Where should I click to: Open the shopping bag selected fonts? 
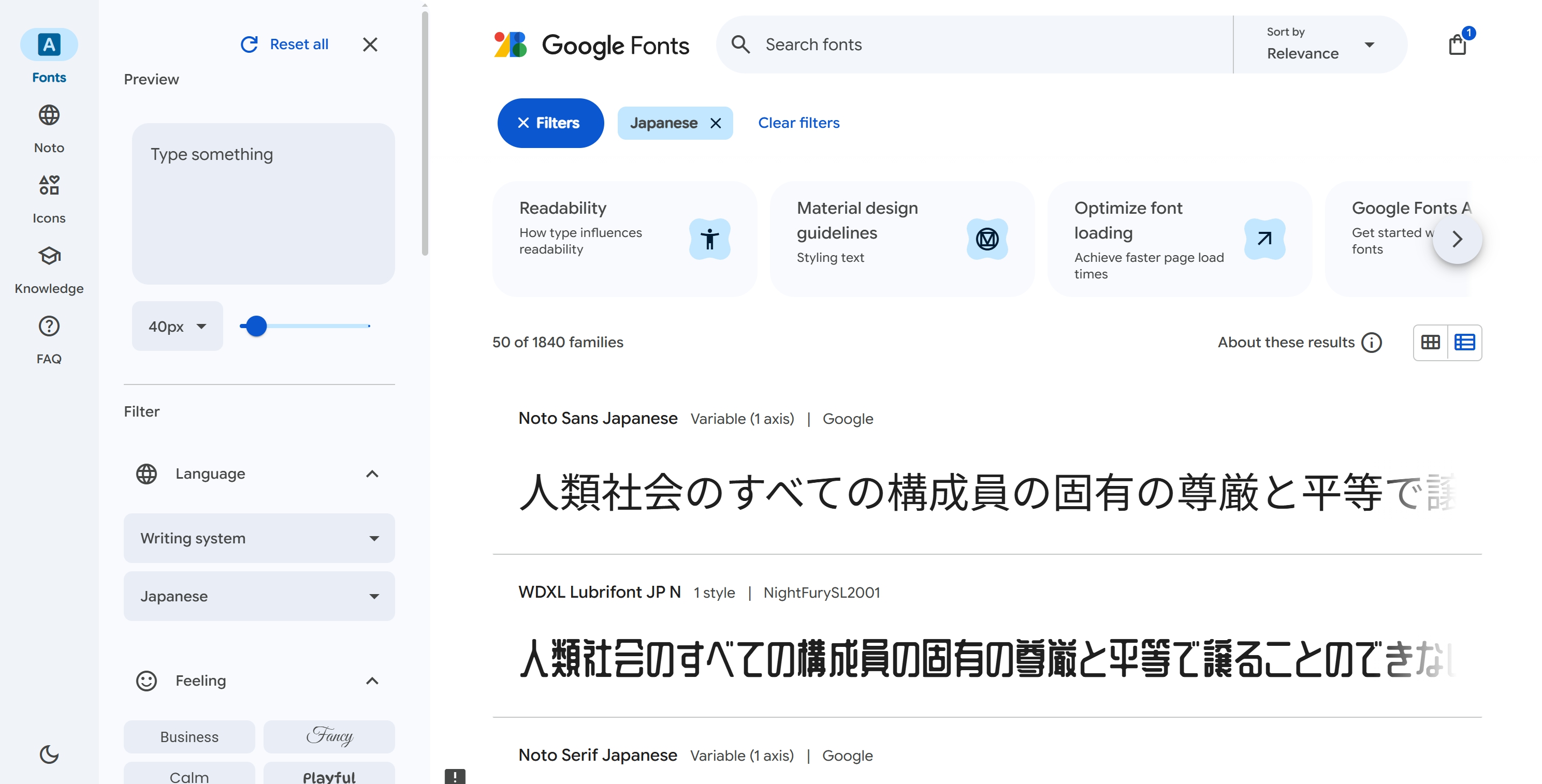click(x=1458, y=45)
